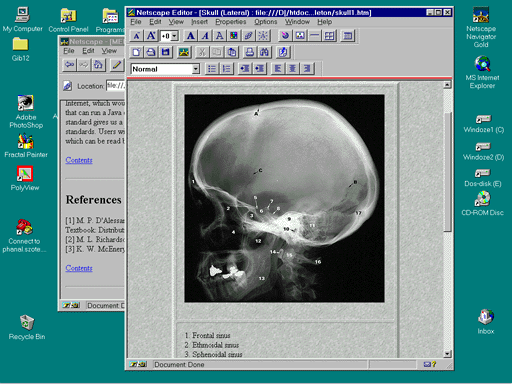This screenshot has height=384, width=512.
Task: Toggle italic text style
Action: [205, 36]
